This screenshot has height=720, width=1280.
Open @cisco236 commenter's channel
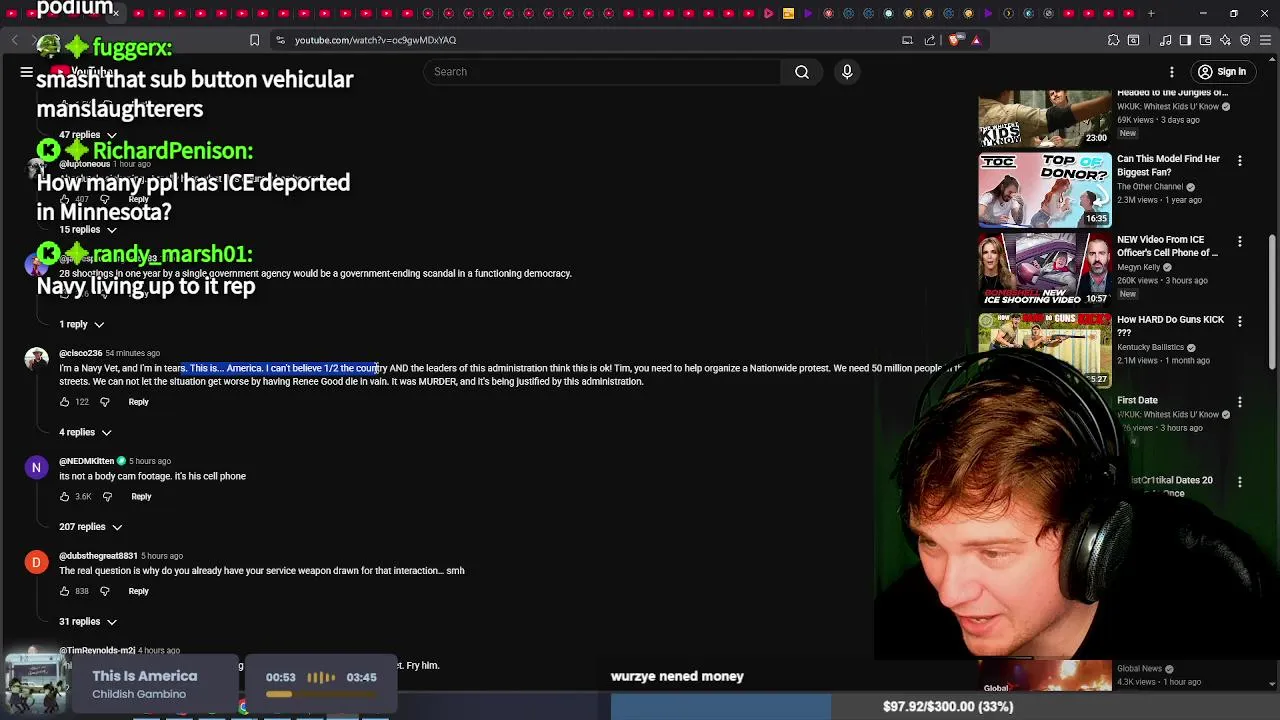click(x=80, y=353)
